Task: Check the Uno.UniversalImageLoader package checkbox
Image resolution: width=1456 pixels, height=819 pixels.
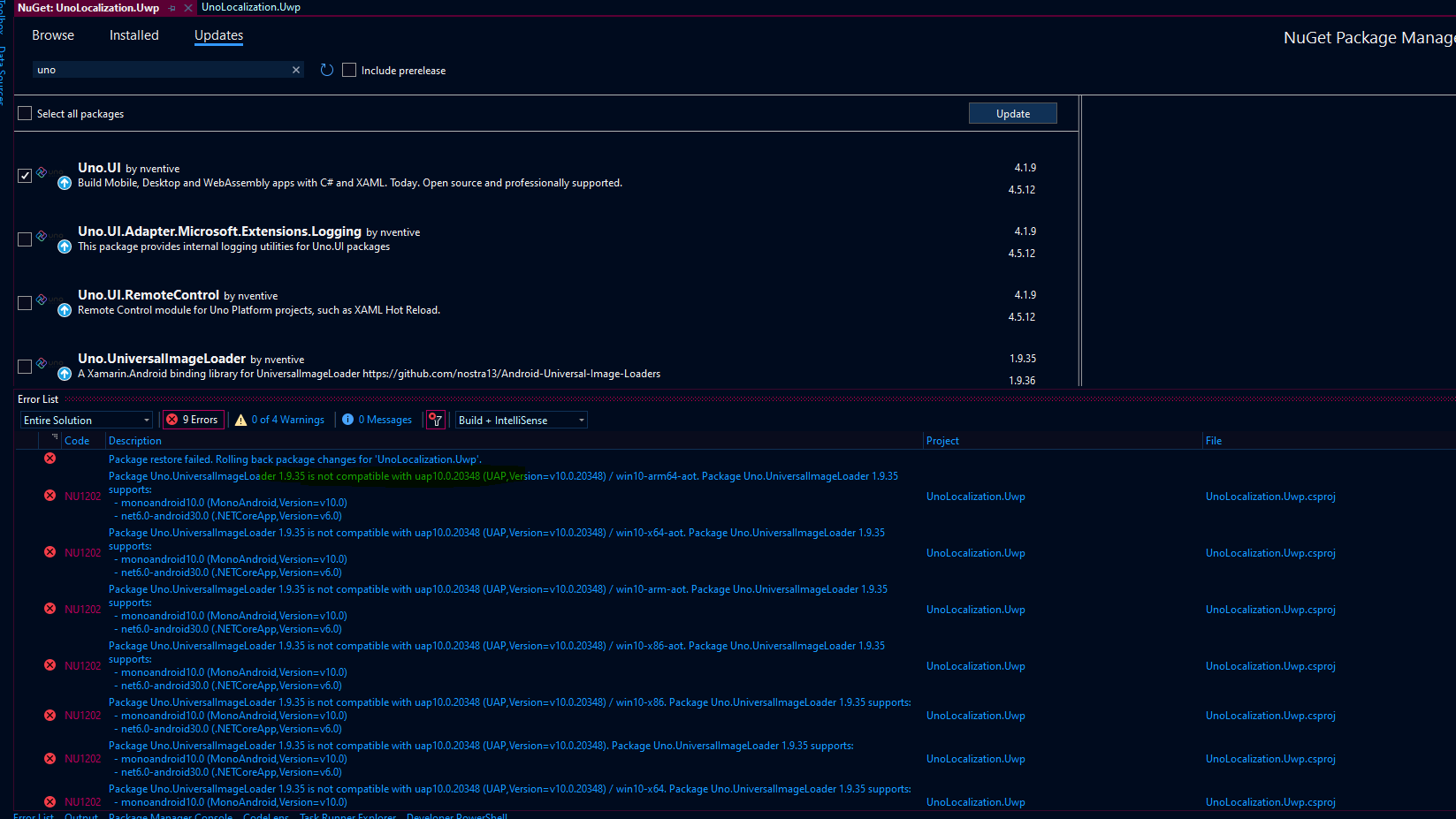Action: point(25,367)
